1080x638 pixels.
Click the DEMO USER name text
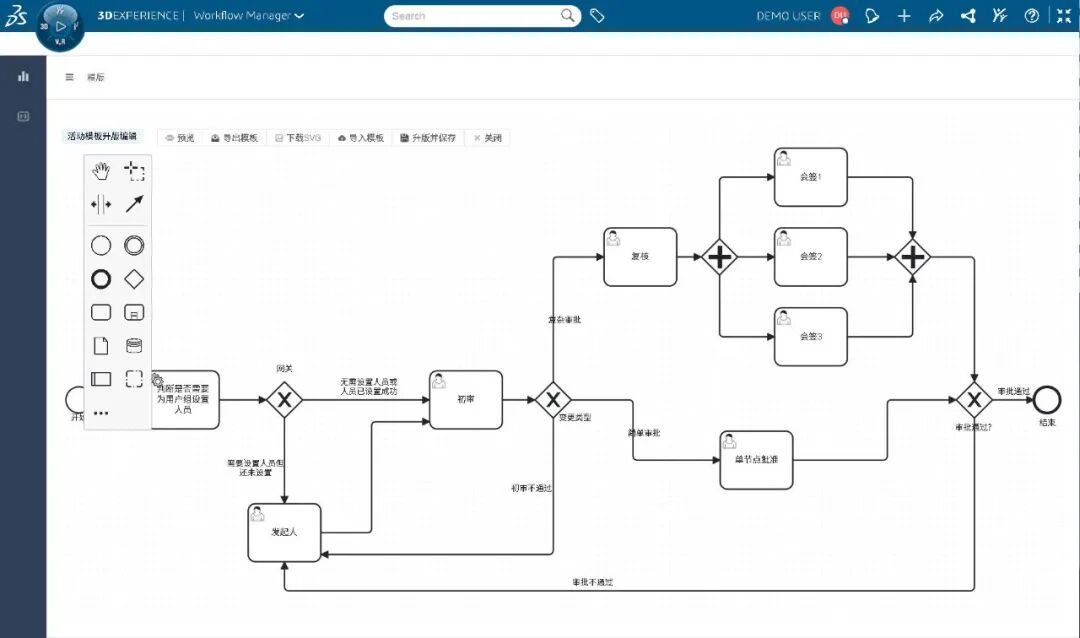pos(789,15)
